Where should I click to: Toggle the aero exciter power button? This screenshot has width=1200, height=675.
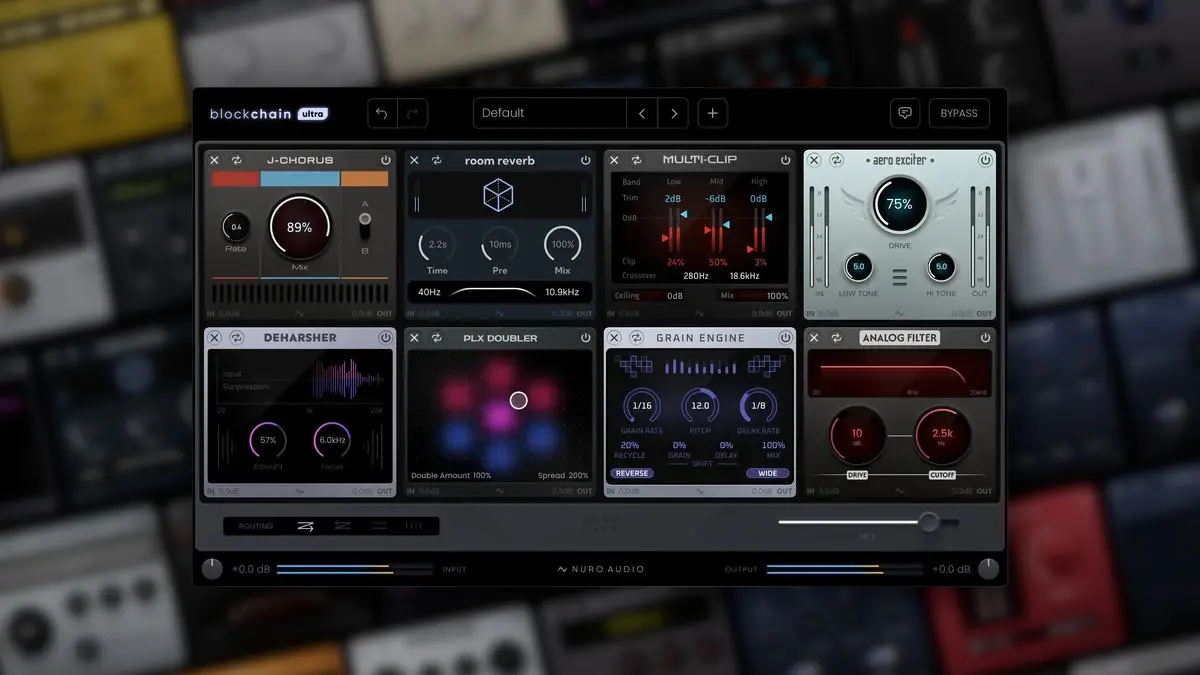985,160
